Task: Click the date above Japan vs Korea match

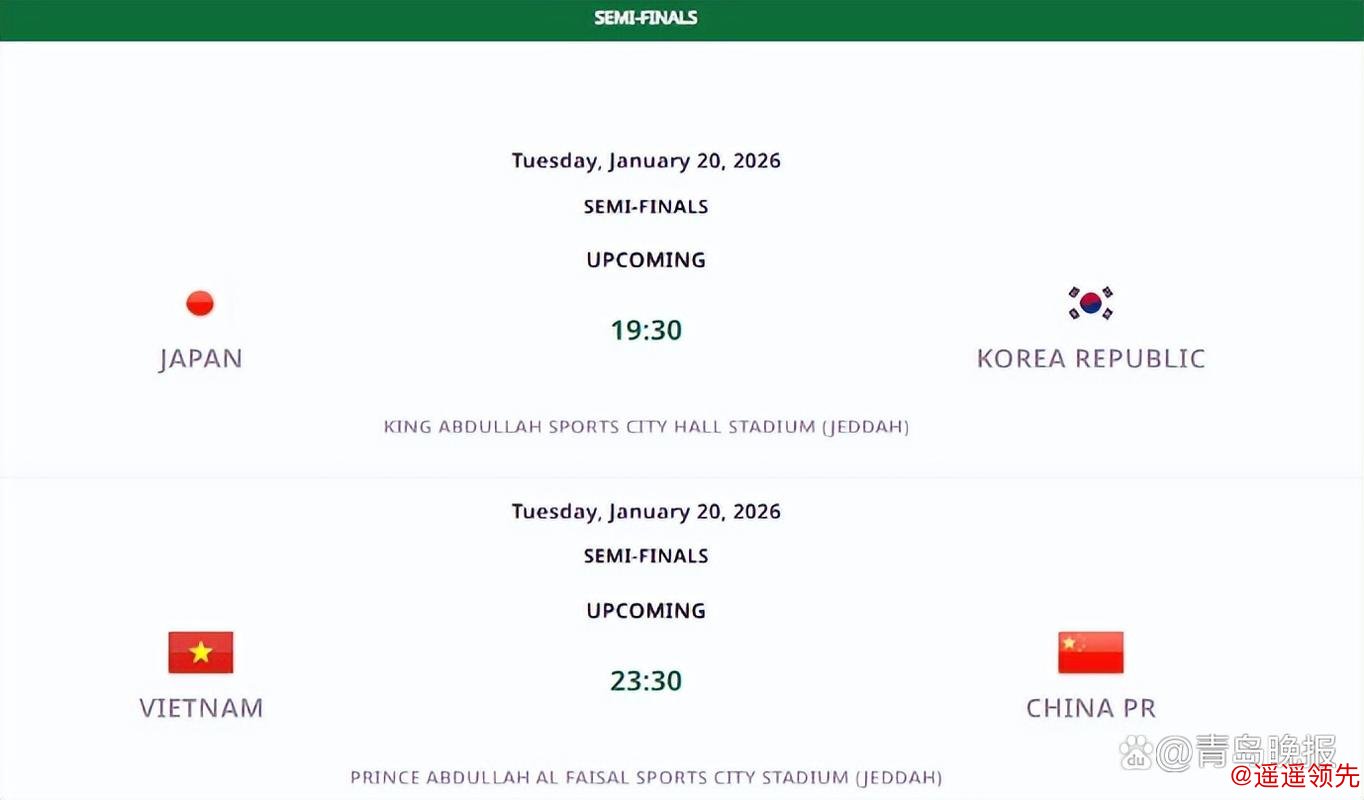Action: 646,161
